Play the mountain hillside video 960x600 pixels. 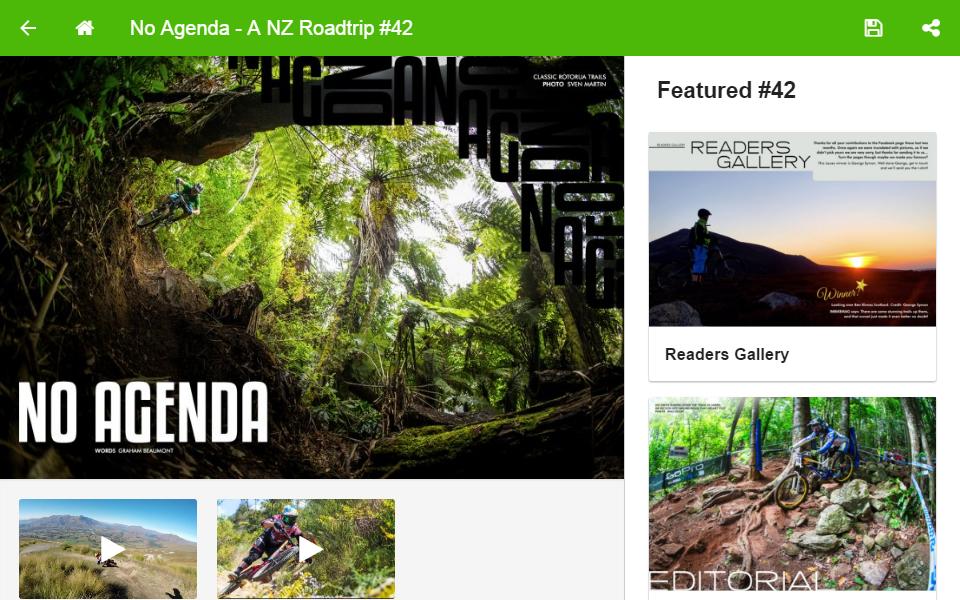(108, 549)
